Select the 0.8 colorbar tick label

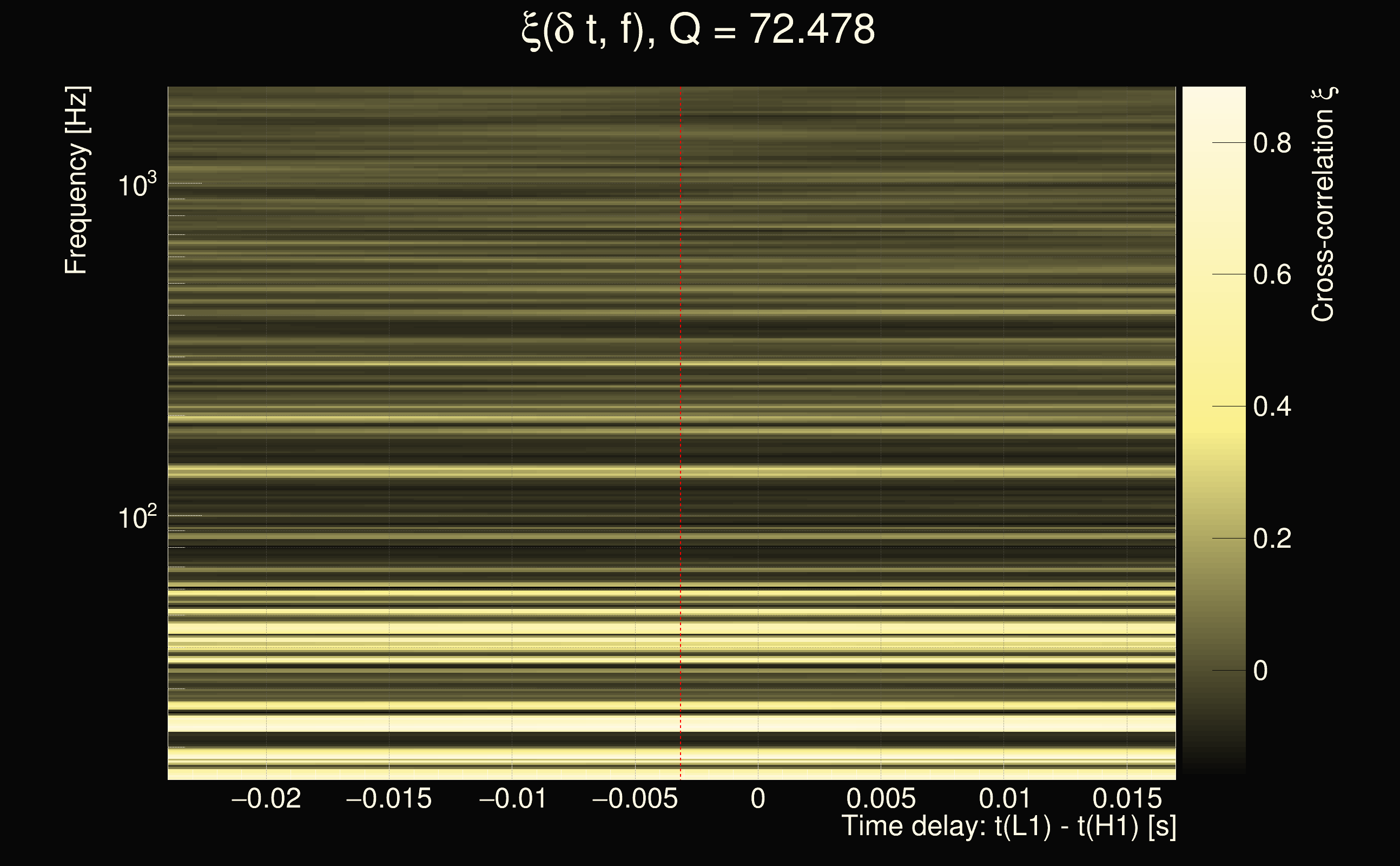pos(1272,142)
